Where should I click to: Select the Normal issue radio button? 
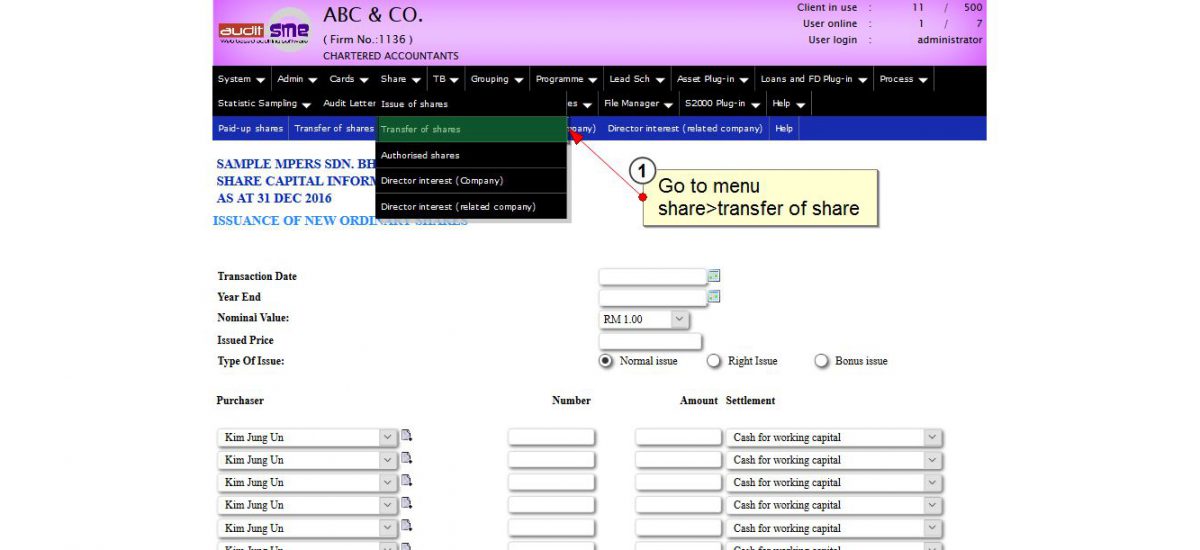click(x=606, y=361)
